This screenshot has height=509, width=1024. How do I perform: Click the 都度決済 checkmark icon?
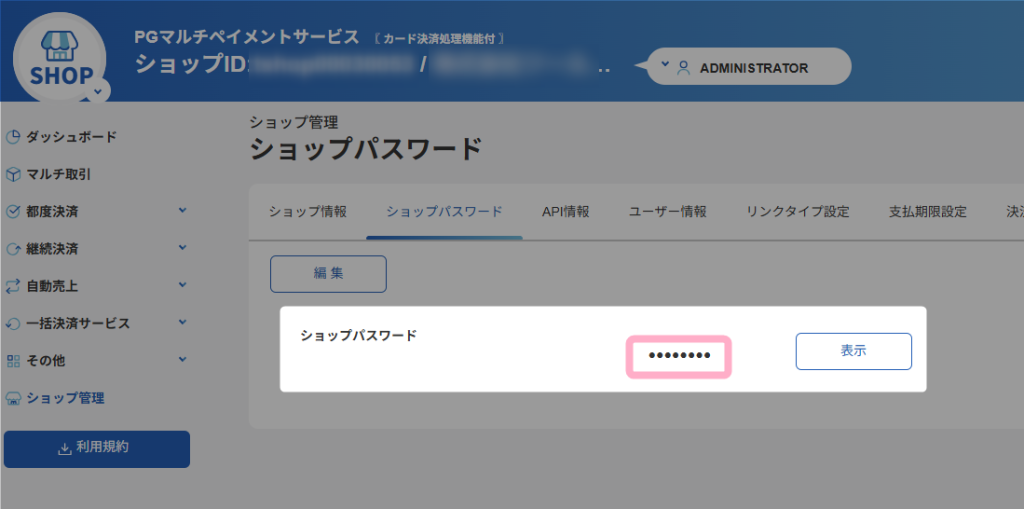coord(13,211)
